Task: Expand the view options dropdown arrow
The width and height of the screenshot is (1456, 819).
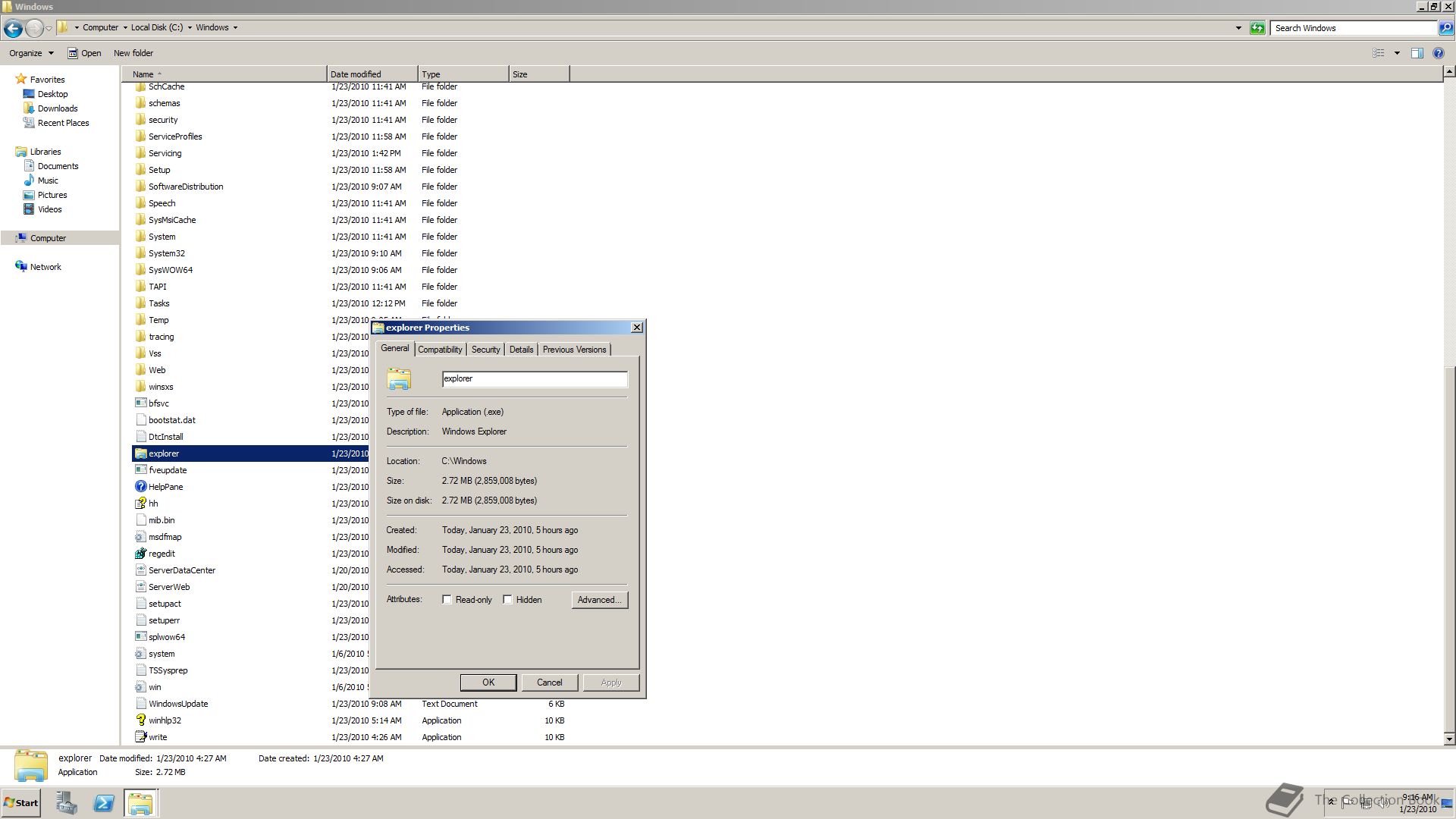Action: tap(1397, 53)
